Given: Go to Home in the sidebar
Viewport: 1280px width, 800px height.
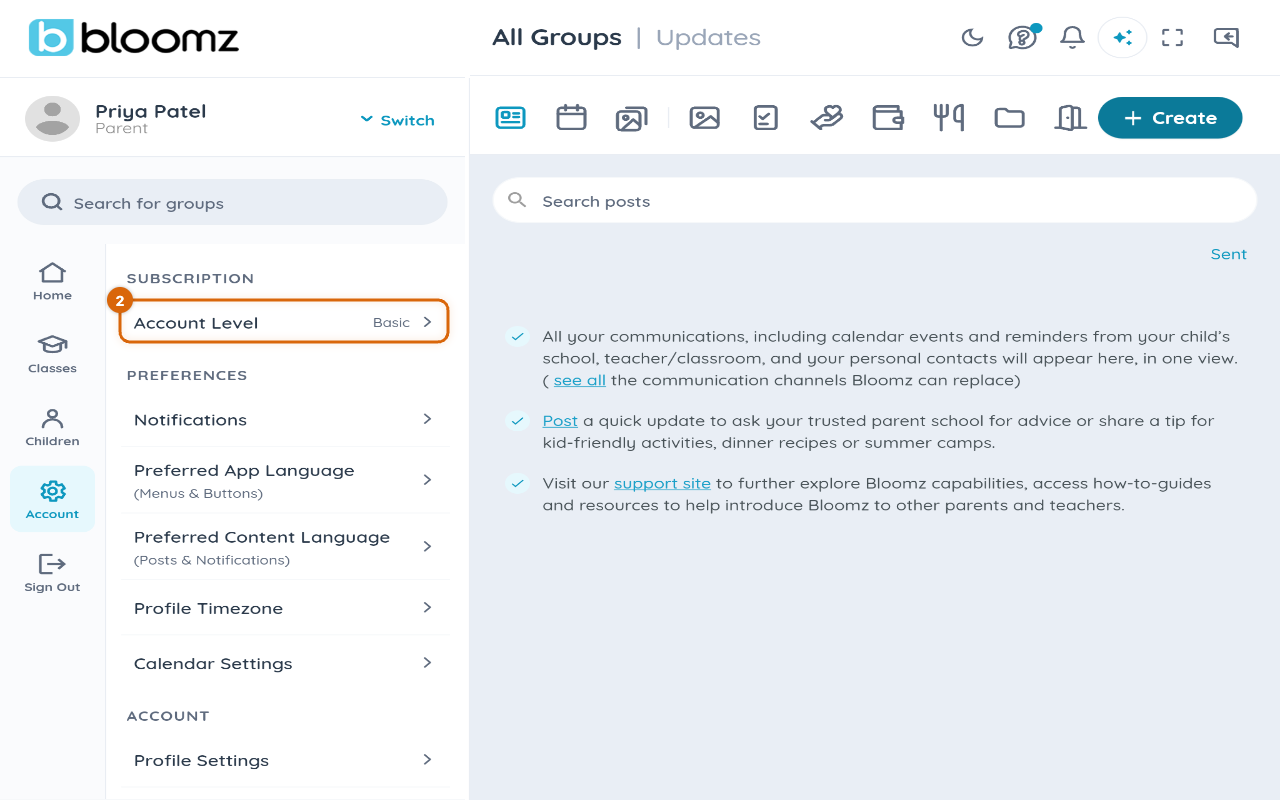Looking at the screenshot, I should pyautogui.click(x=52, y=282).
